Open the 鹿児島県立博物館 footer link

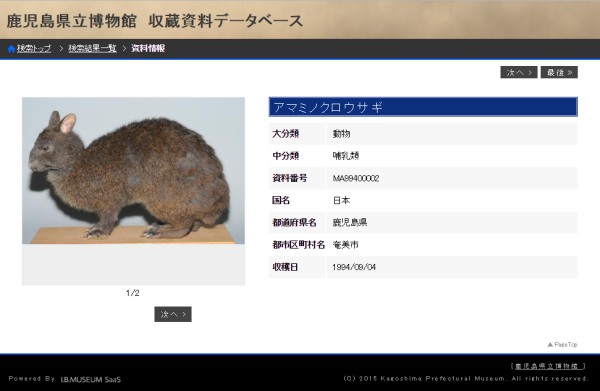click(548, 366)
